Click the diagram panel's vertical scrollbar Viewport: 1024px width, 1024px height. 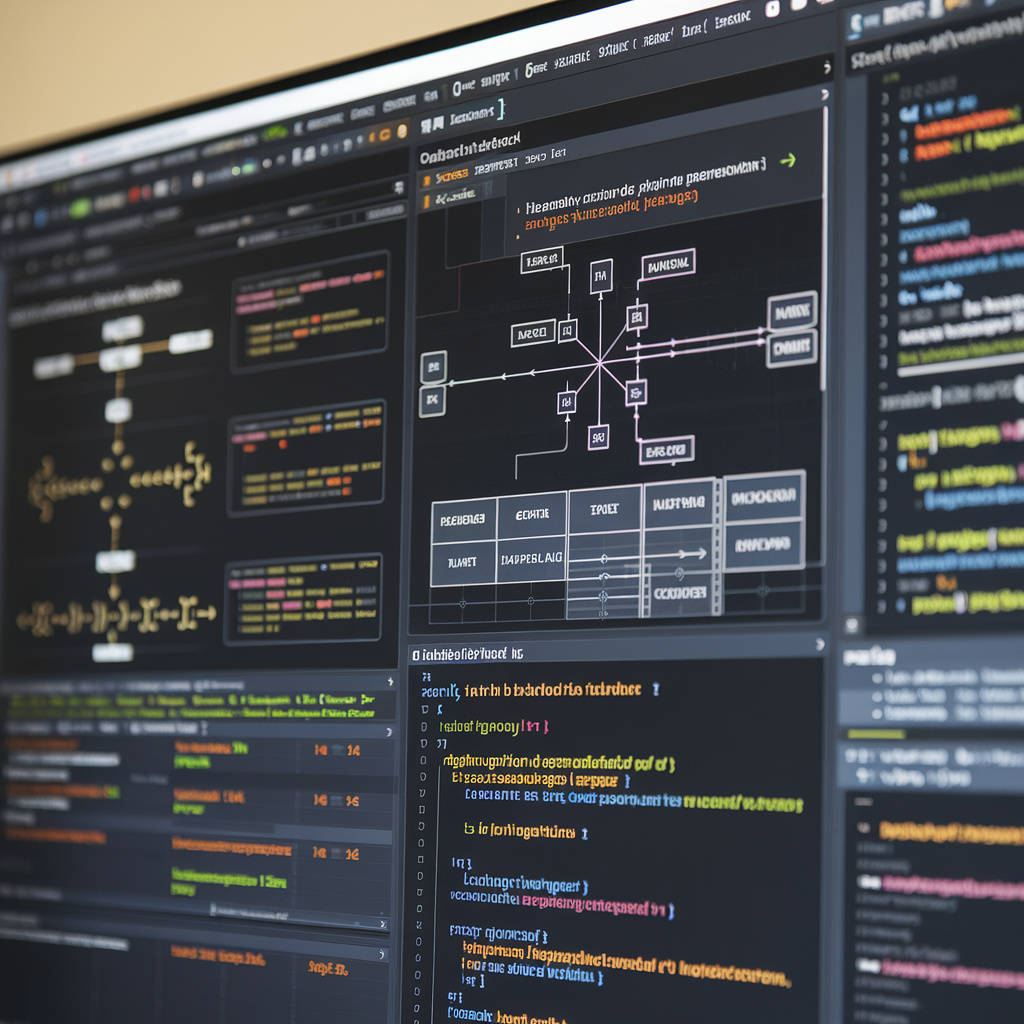825,248
